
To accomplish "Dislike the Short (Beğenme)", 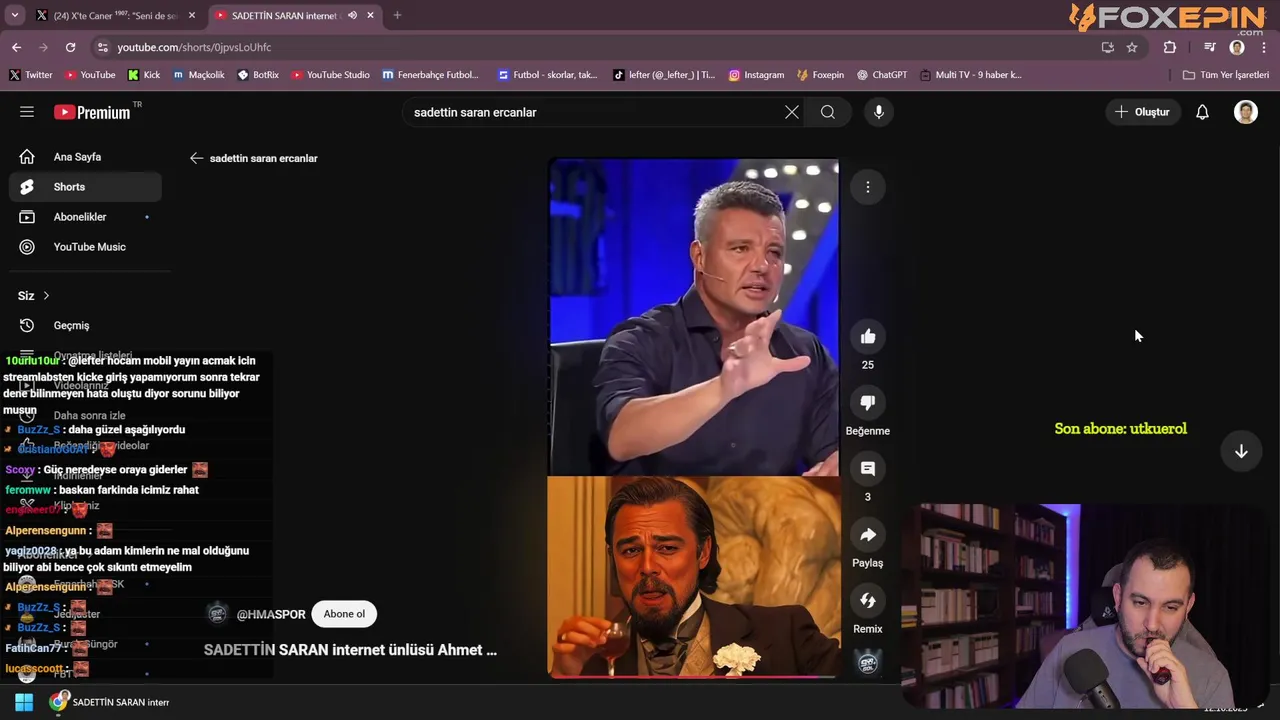I will pos(868,403).
